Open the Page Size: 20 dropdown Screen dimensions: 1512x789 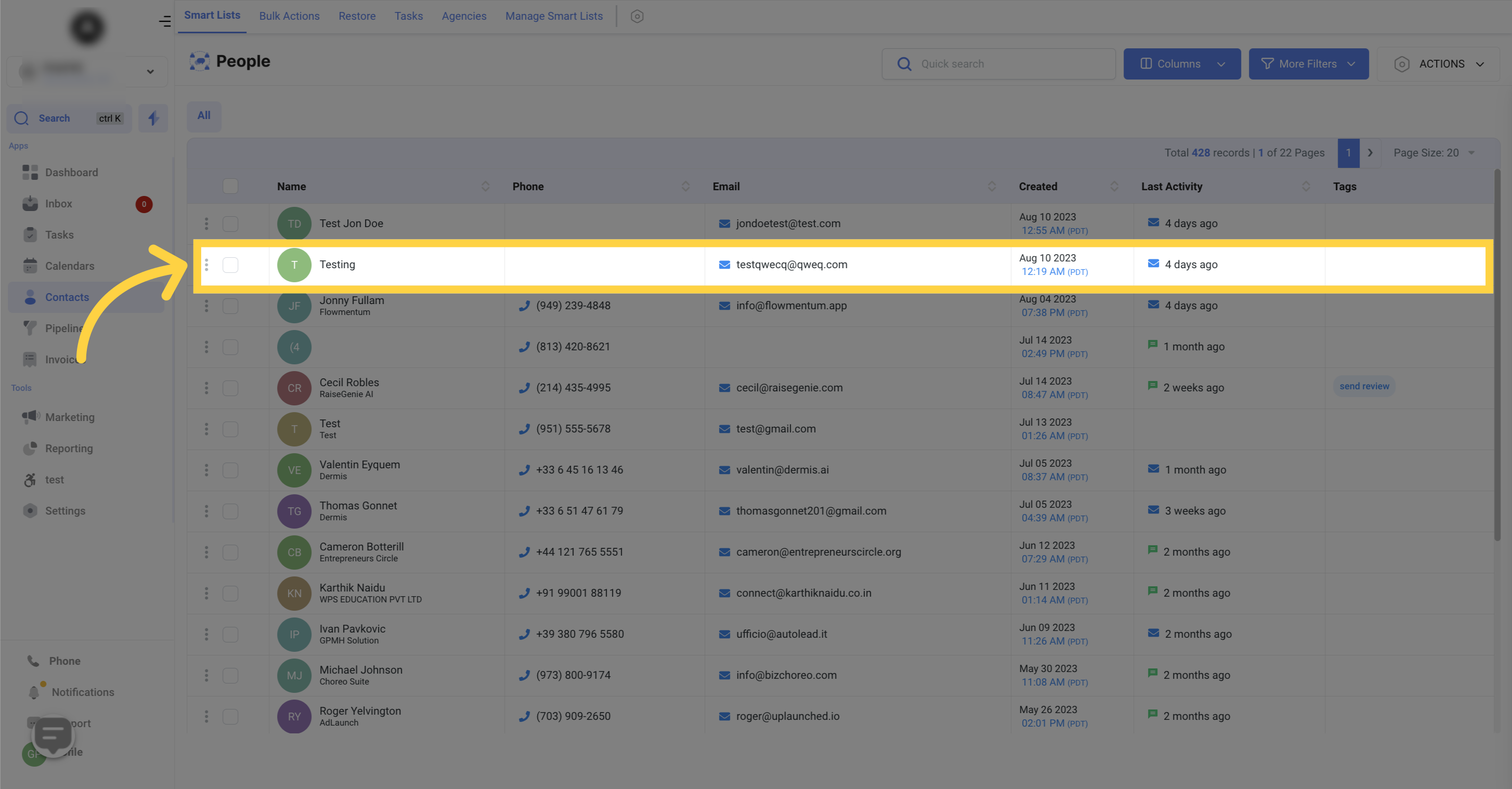(x=1433, y=152)
